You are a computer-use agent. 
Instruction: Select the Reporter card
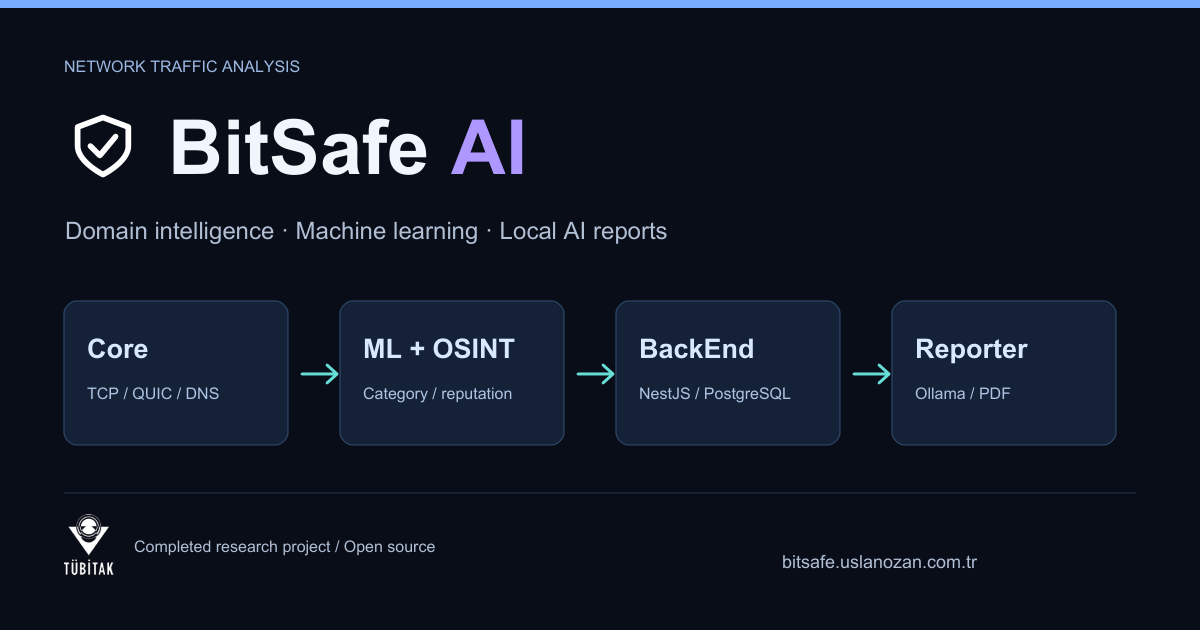[1004, 373]
